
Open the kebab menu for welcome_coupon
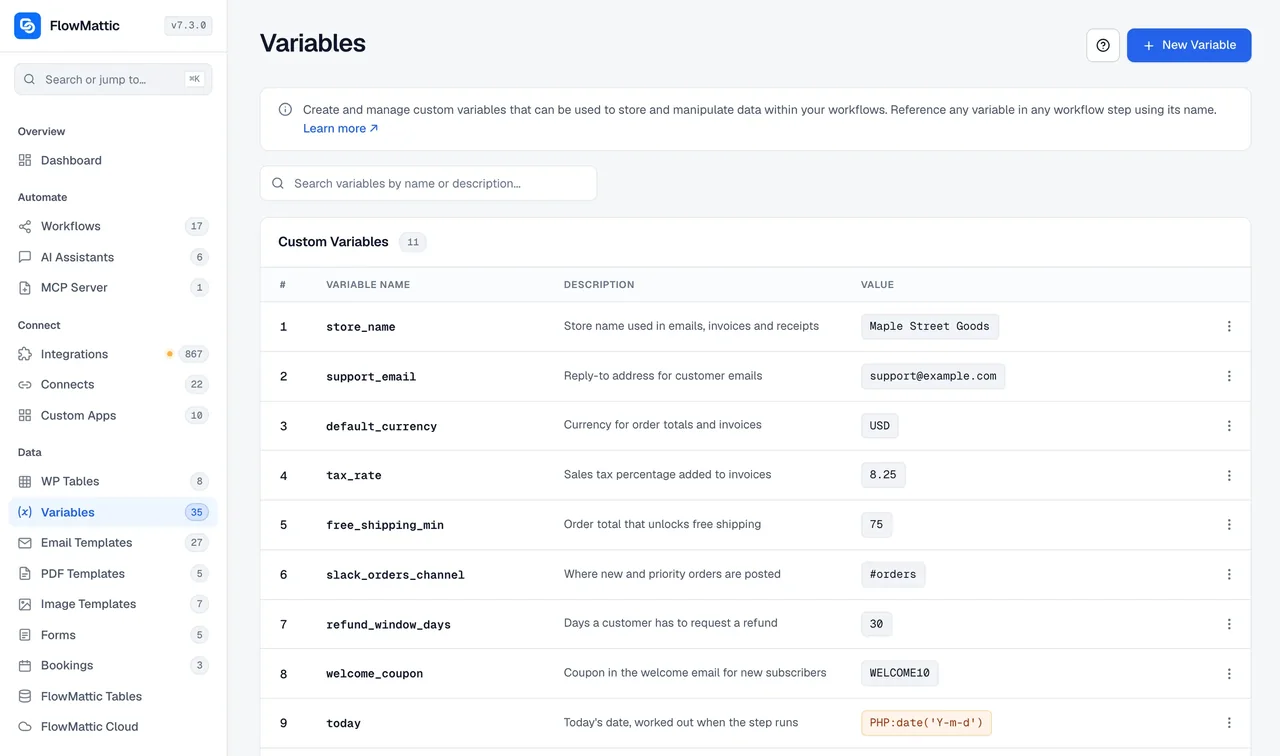[1229, 673]
